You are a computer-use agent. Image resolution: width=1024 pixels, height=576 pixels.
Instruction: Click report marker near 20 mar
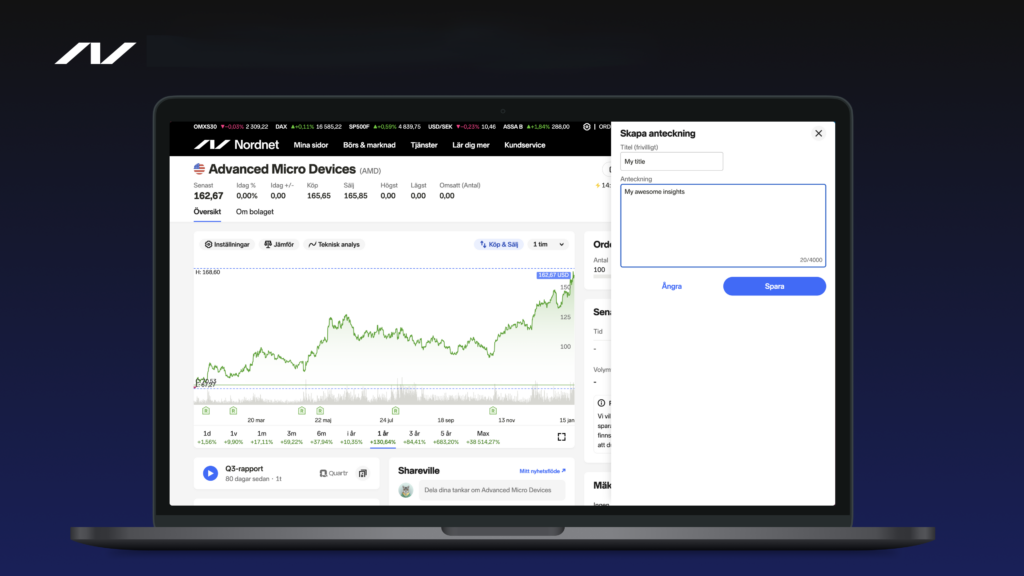point(233,411)
